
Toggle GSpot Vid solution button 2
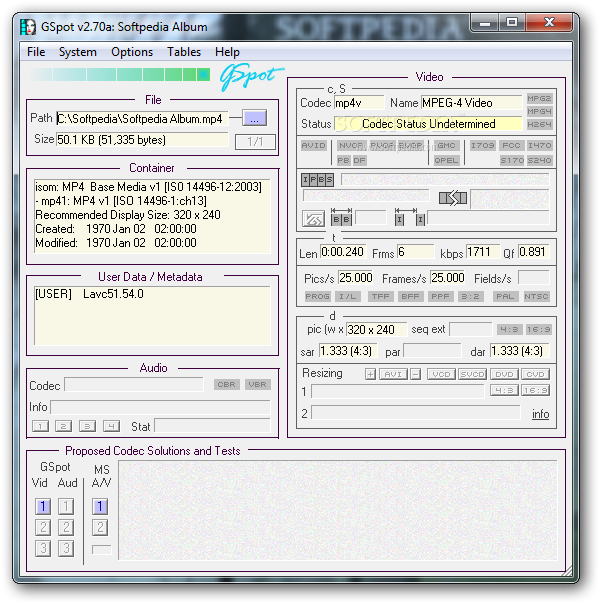[x=43, y=527]
